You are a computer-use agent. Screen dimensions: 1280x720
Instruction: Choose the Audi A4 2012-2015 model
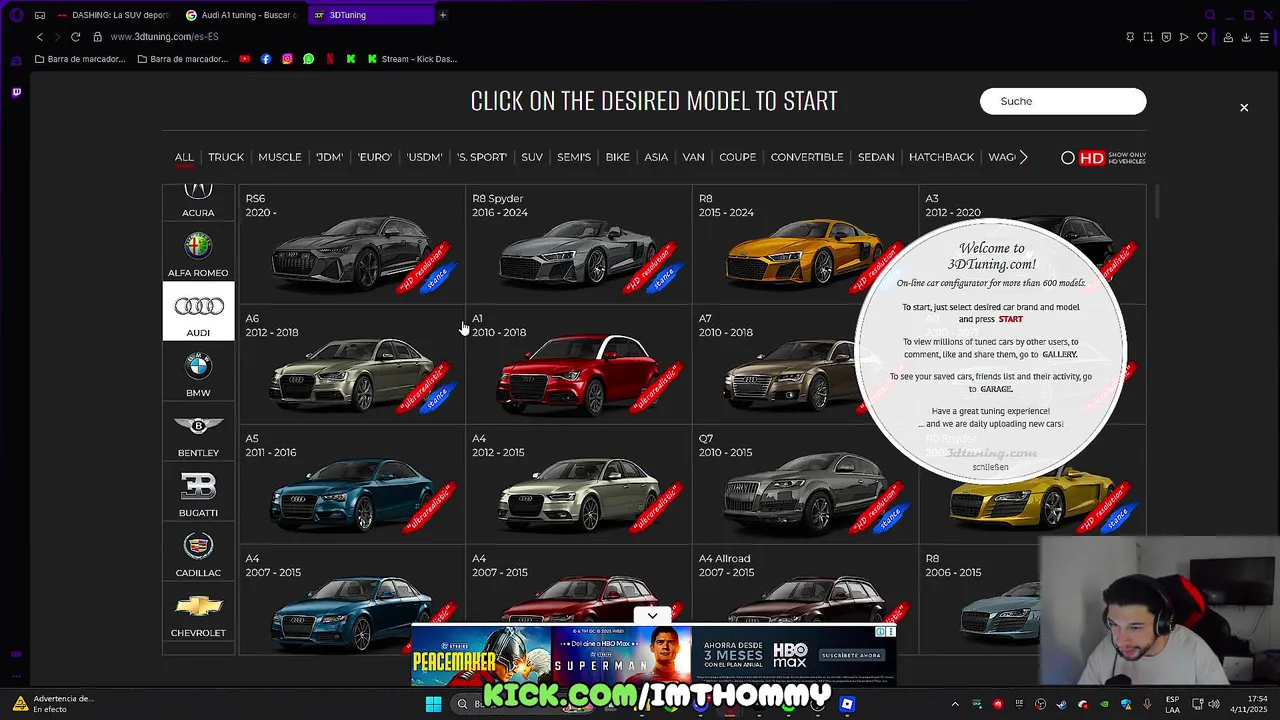point(578,484)
